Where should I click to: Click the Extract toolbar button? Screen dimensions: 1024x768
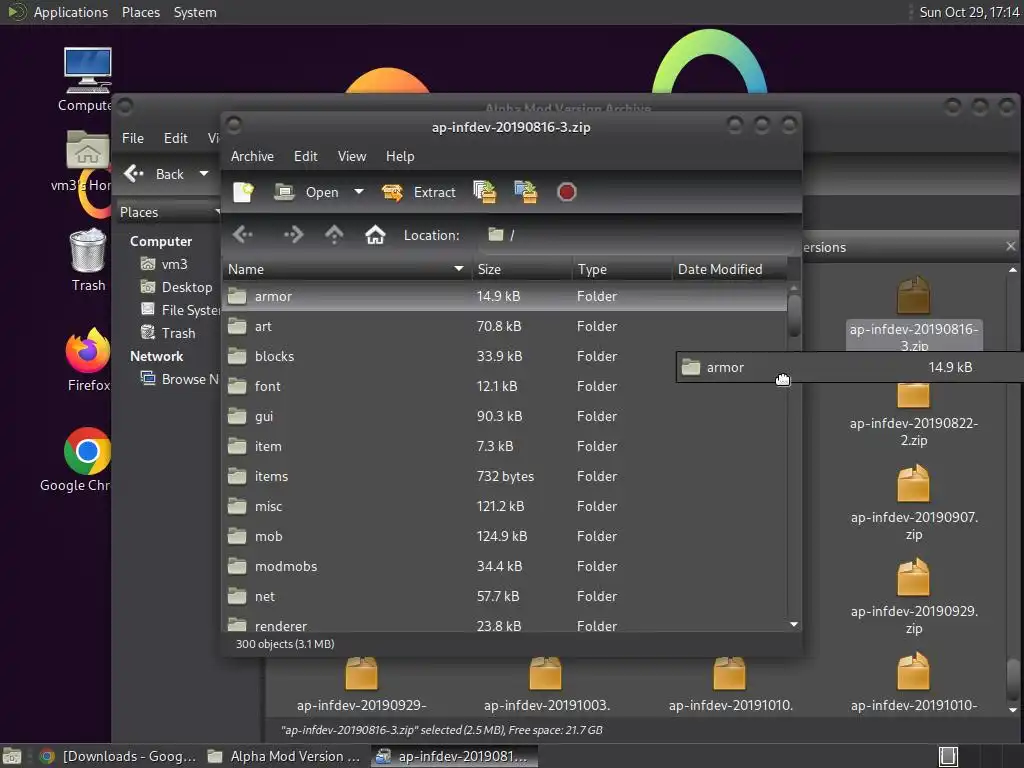click(x=419, y=192)
